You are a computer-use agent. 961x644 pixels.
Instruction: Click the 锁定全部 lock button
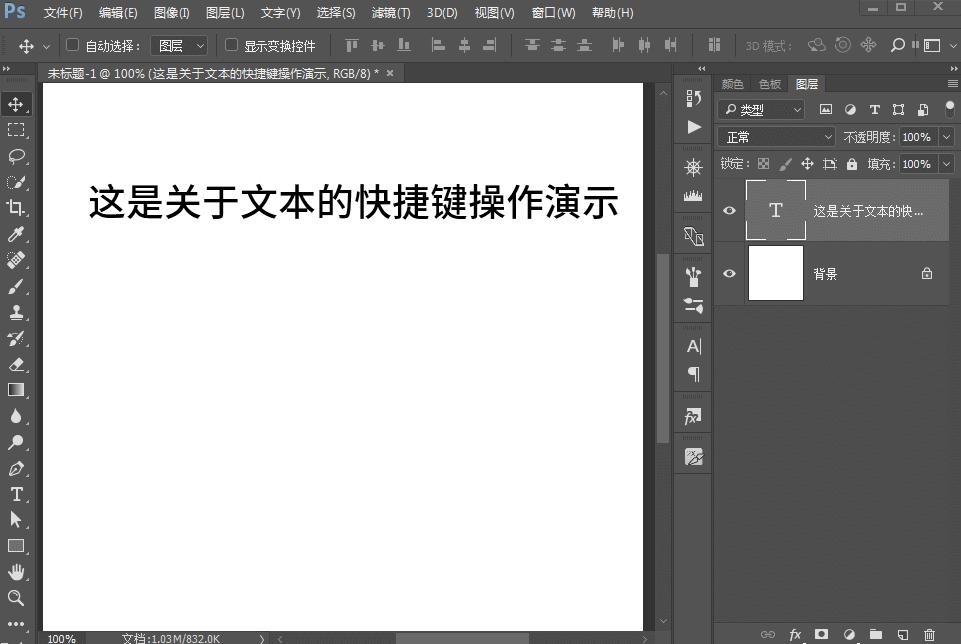point(851,163)
